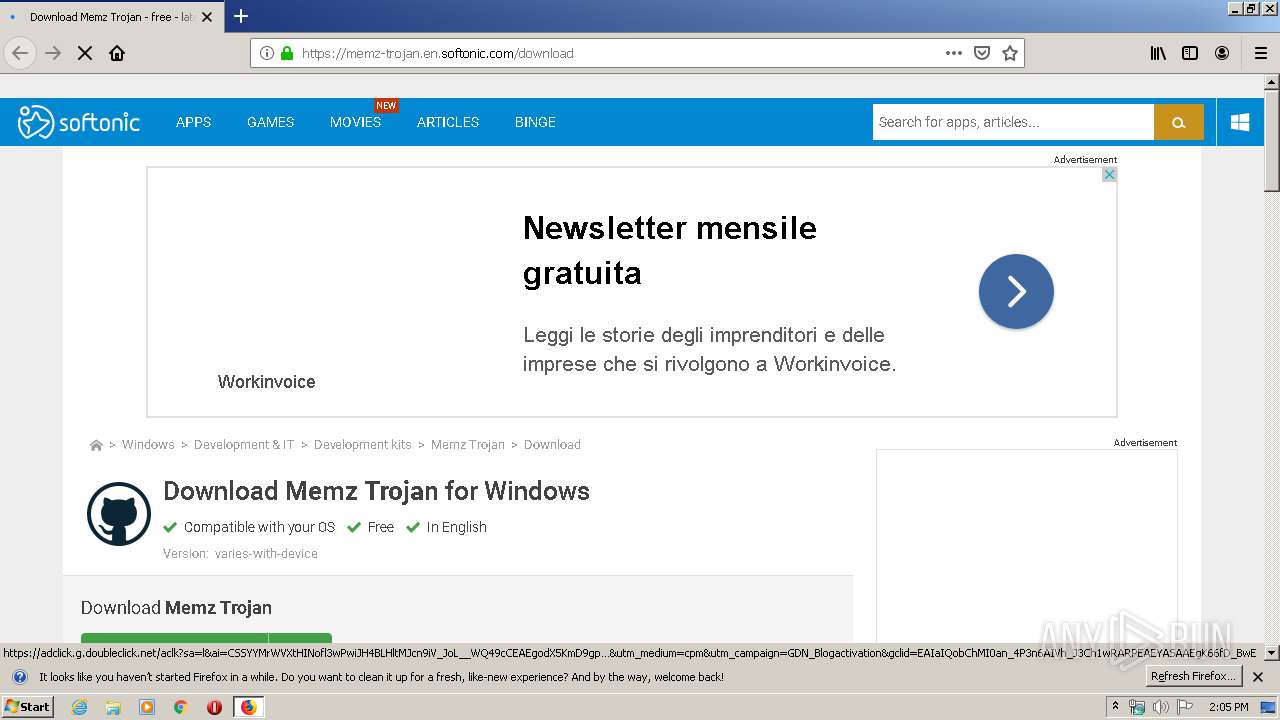
Task: Show hidden system tray icons
Action: click(x=1115, y=707)
